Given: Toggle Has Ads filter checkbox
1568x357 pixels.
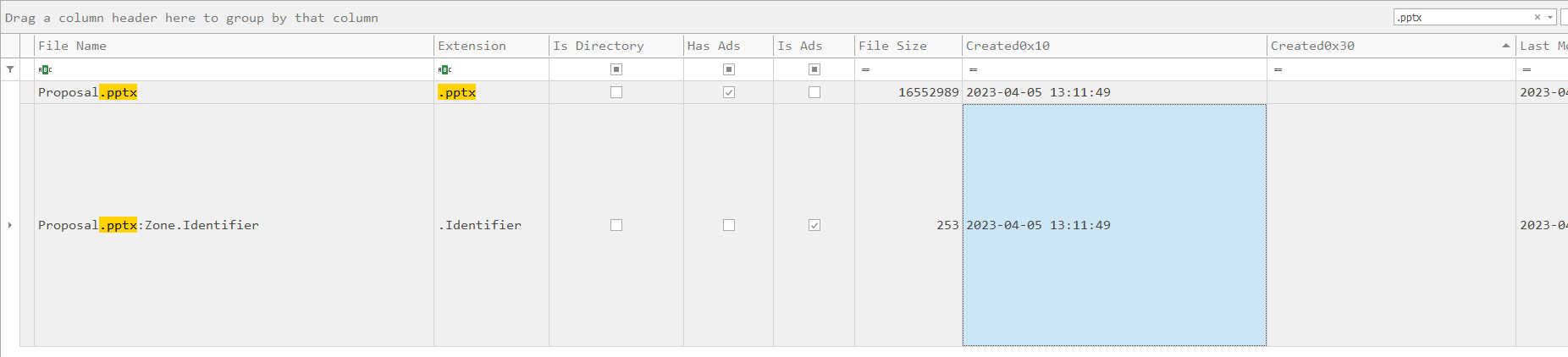Looking at the screenshot, I should [729, 69].
